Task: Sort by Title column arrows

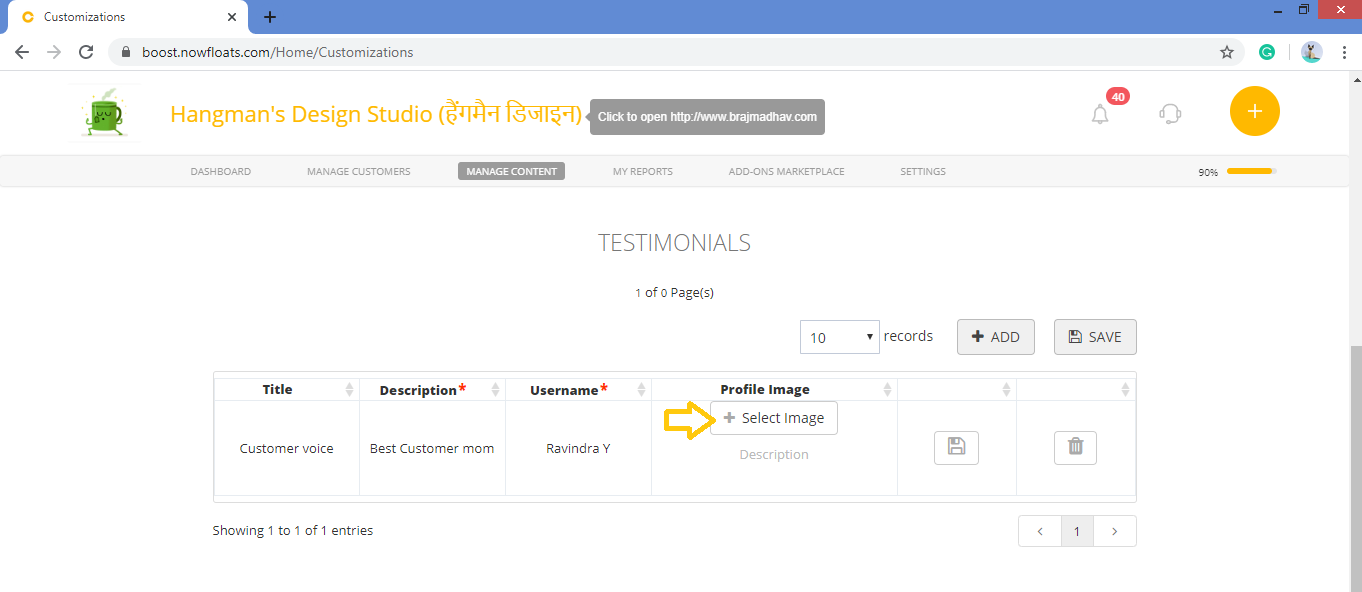Action: (349, 389)
